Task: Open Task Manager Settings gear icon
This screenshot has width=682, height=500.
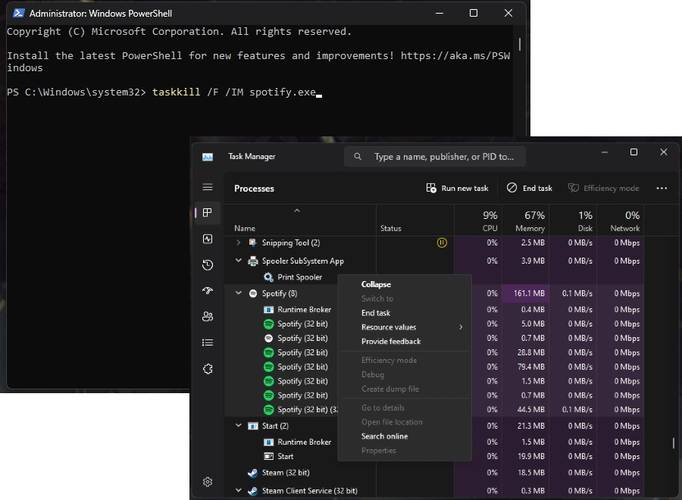Action: click(207, 482)
